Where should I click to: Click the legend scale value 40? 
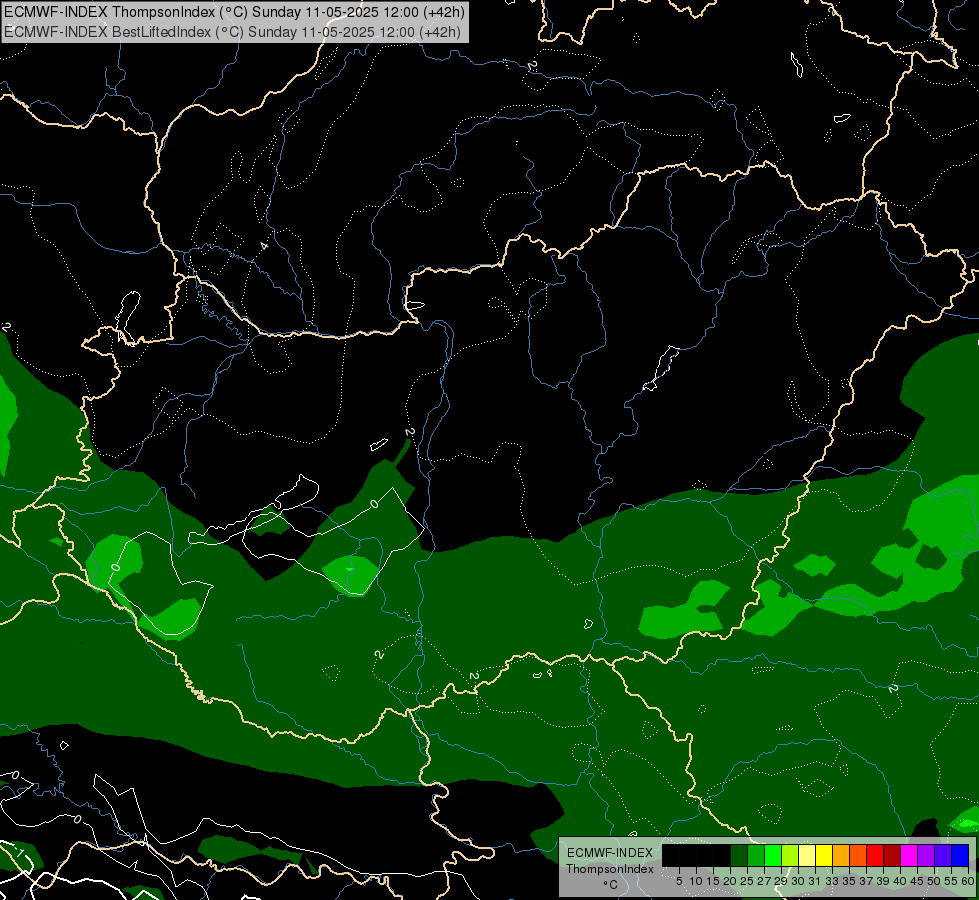pyautogui.click(x=900, y=881)
